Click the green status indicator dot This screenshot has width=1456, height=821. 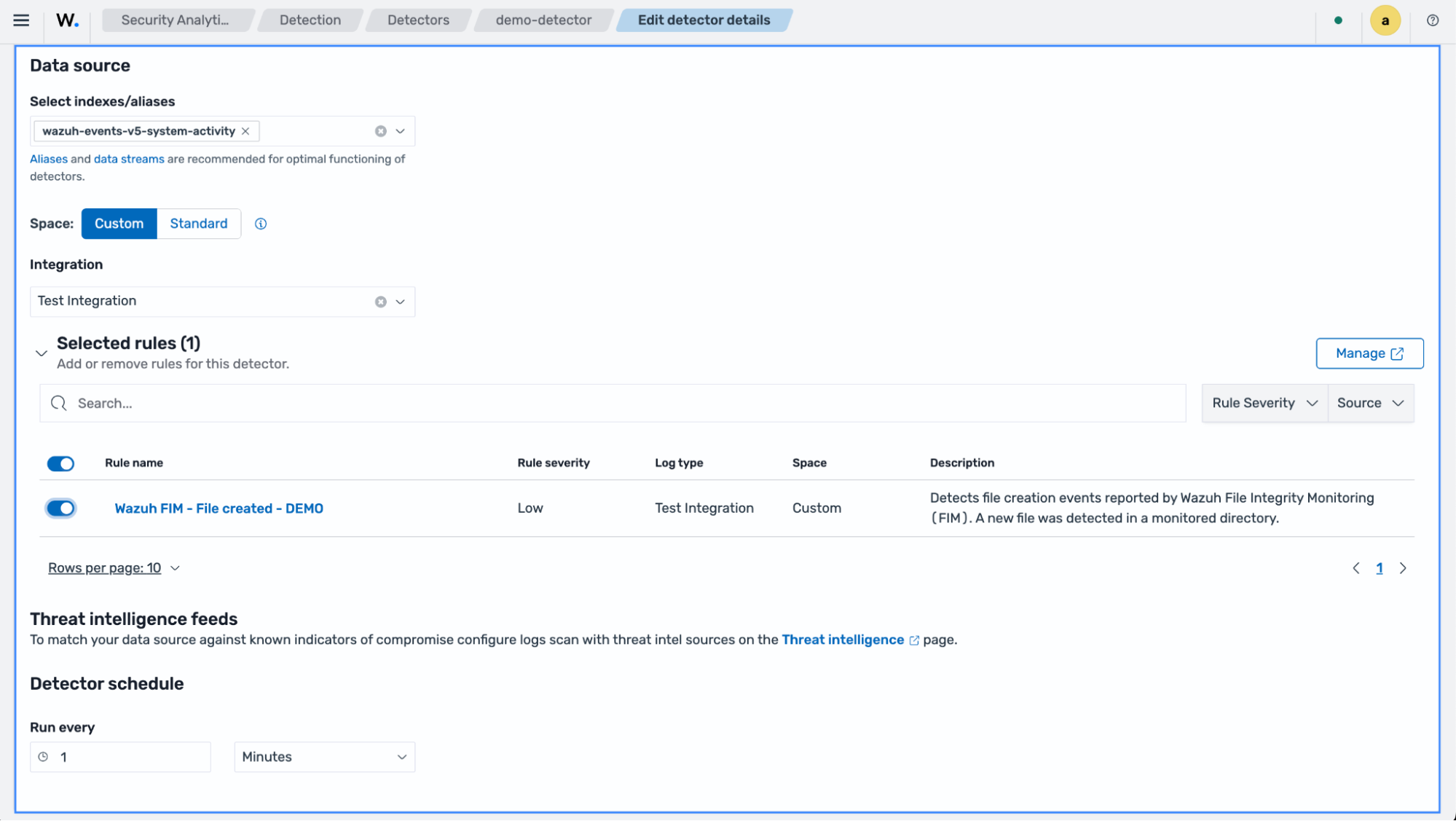1338,20
